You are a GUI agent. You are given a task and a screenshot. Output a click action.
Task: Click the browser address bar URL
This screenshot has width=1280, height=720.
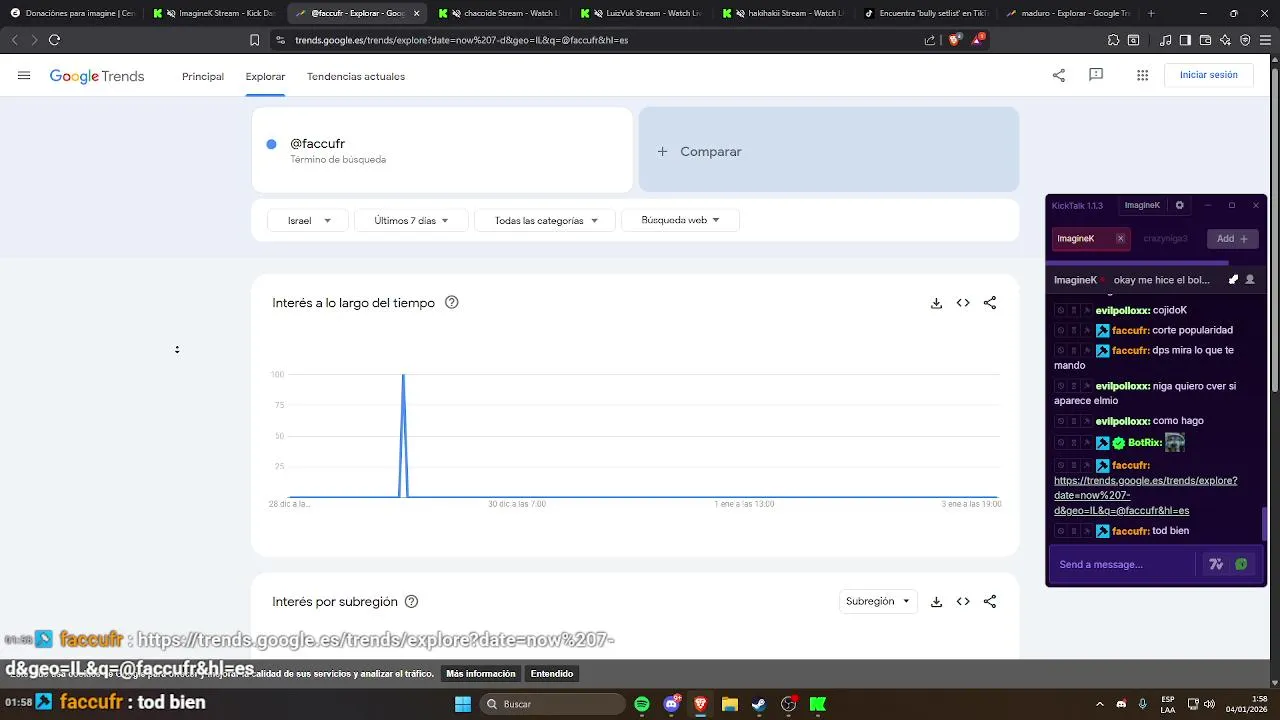[461, 40]
